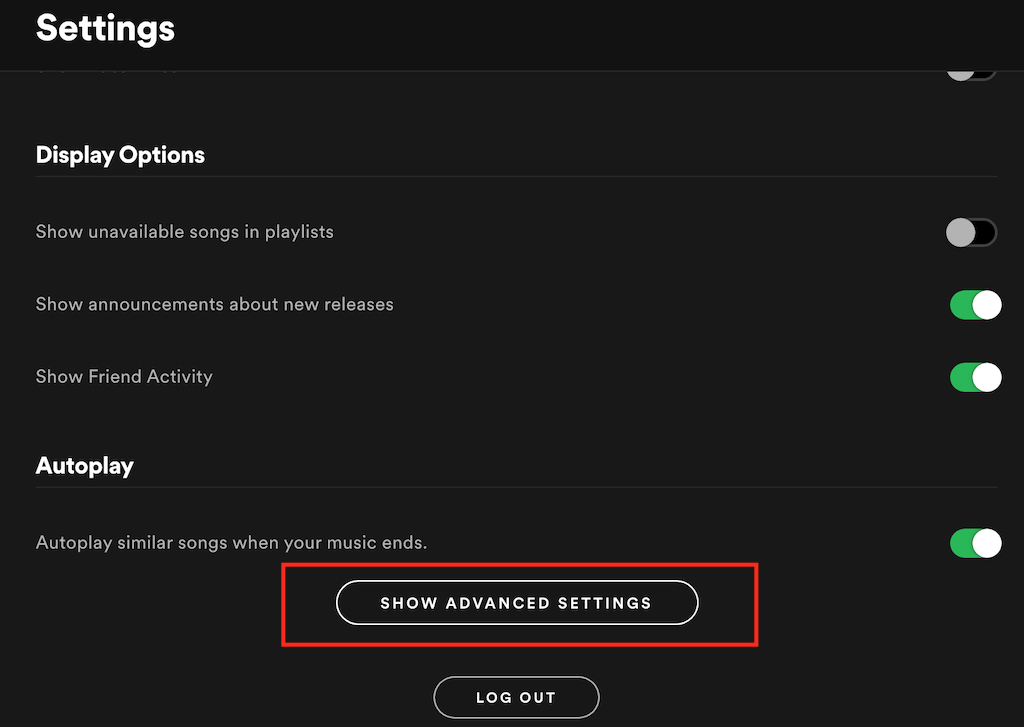Click the Settings page title

[105, 29]
